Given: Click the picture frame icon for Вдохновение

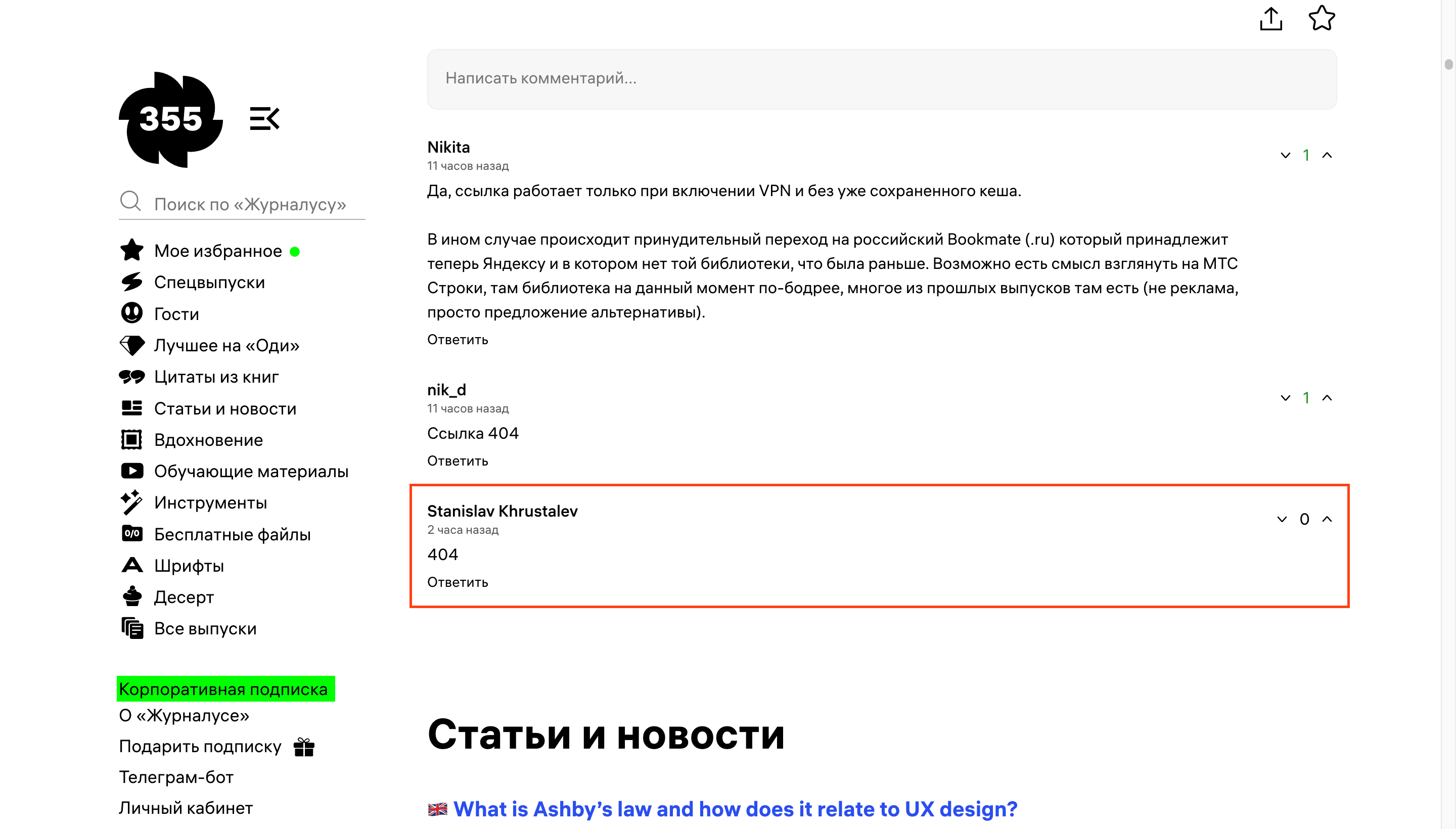Looking at the screenshot, I should 132,440.
